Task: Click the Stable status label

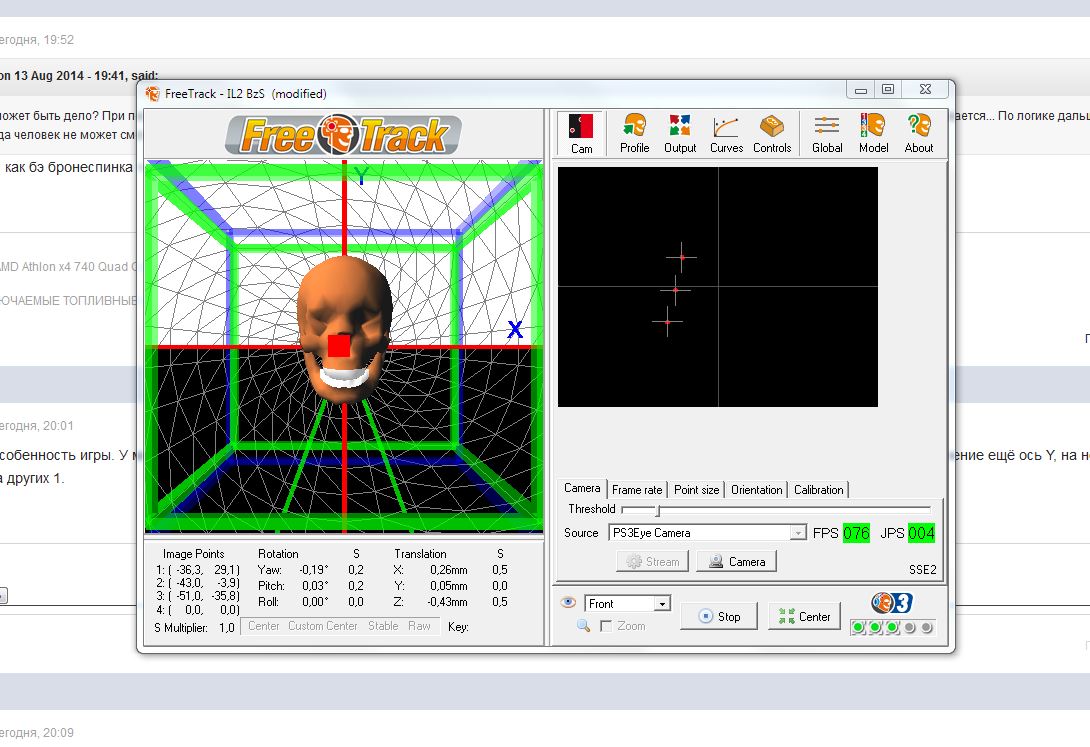Action: click(x=383, y=626)
